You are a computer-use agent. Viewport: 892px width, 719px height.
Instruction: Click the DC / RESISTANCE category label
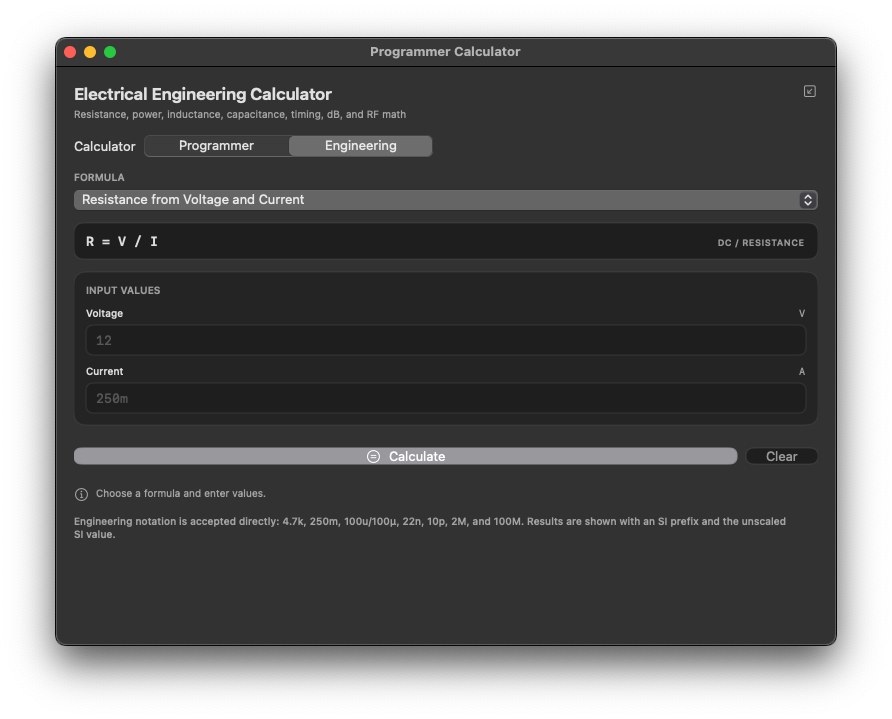[761, 243]
